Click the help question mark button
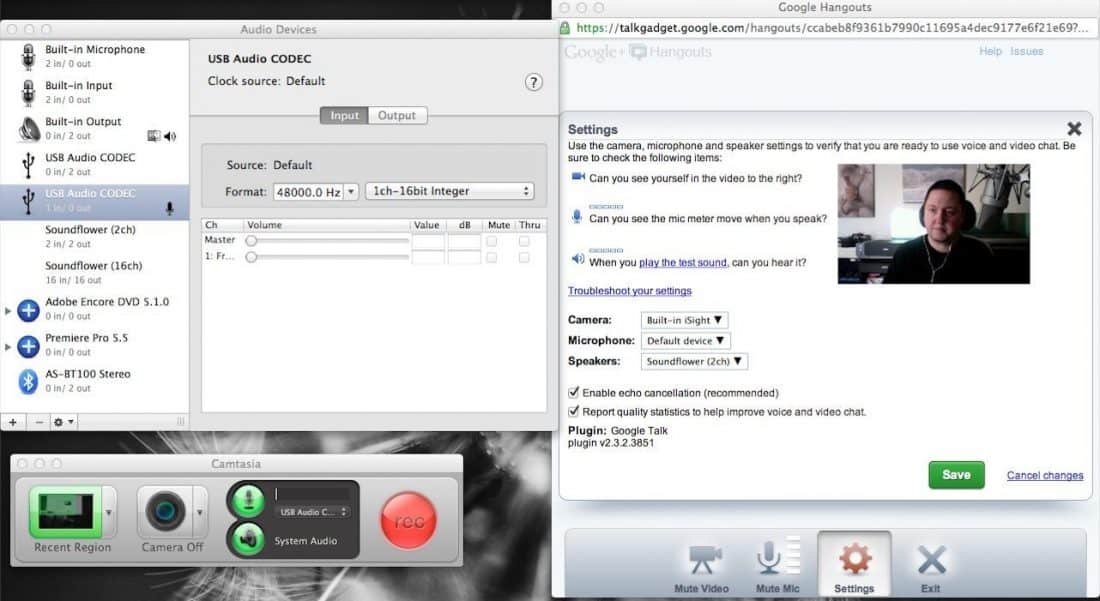The image size is (1100, 601). click(x=534, y=83)
